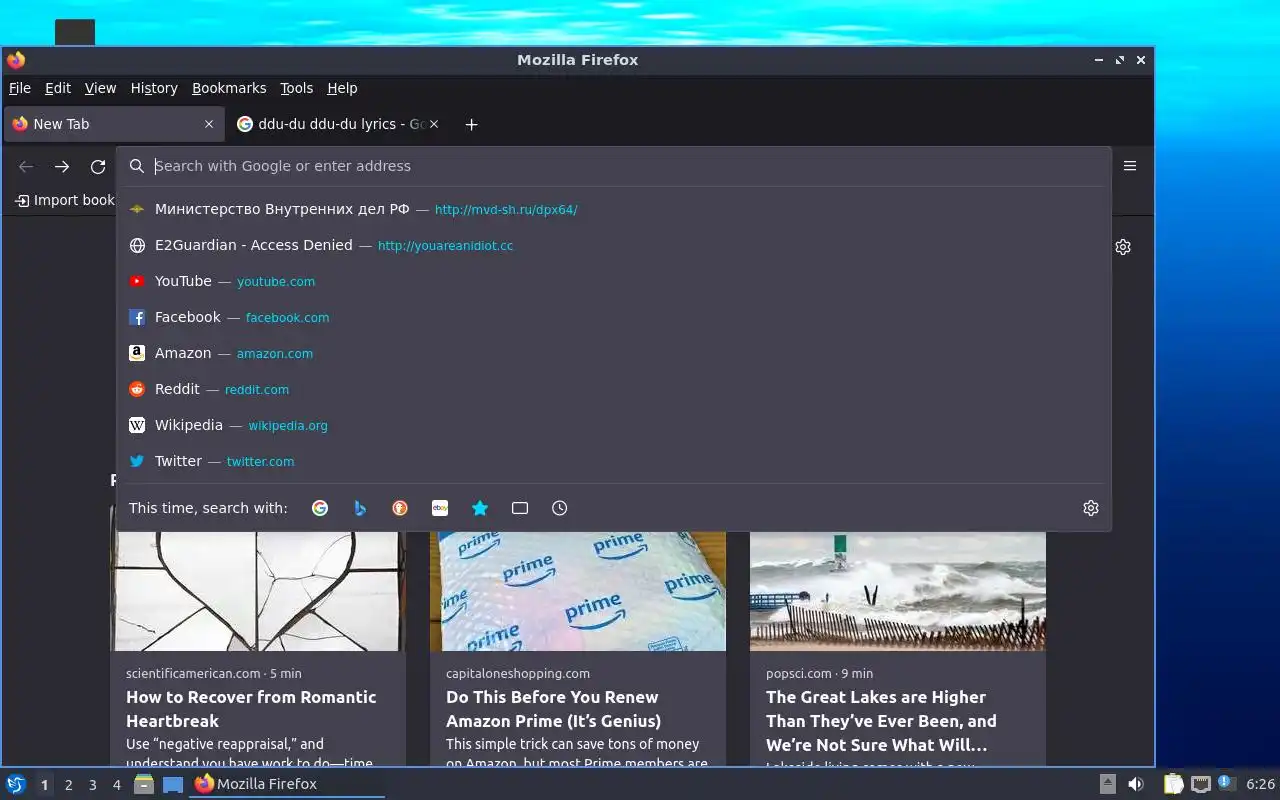
Task: Search this time with Google icon
Action: pos(320,508)
